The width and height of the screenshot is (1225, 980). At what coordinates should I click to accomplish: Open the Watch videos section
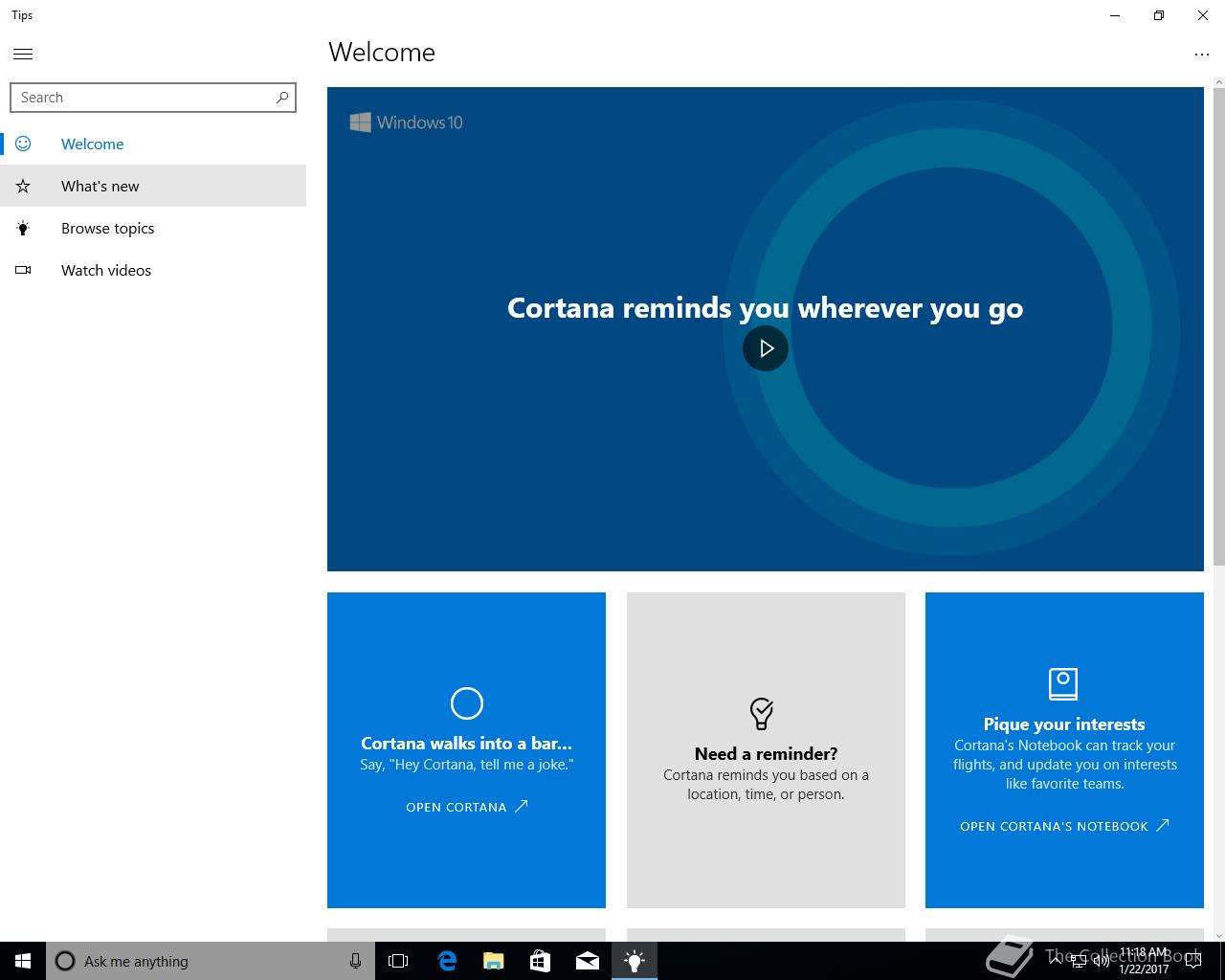coord(153,270)
